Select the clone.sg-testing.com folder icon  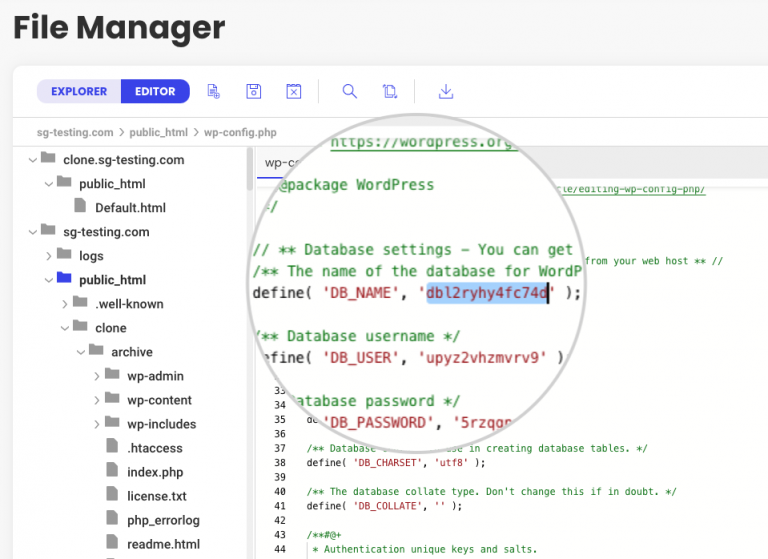48,158
